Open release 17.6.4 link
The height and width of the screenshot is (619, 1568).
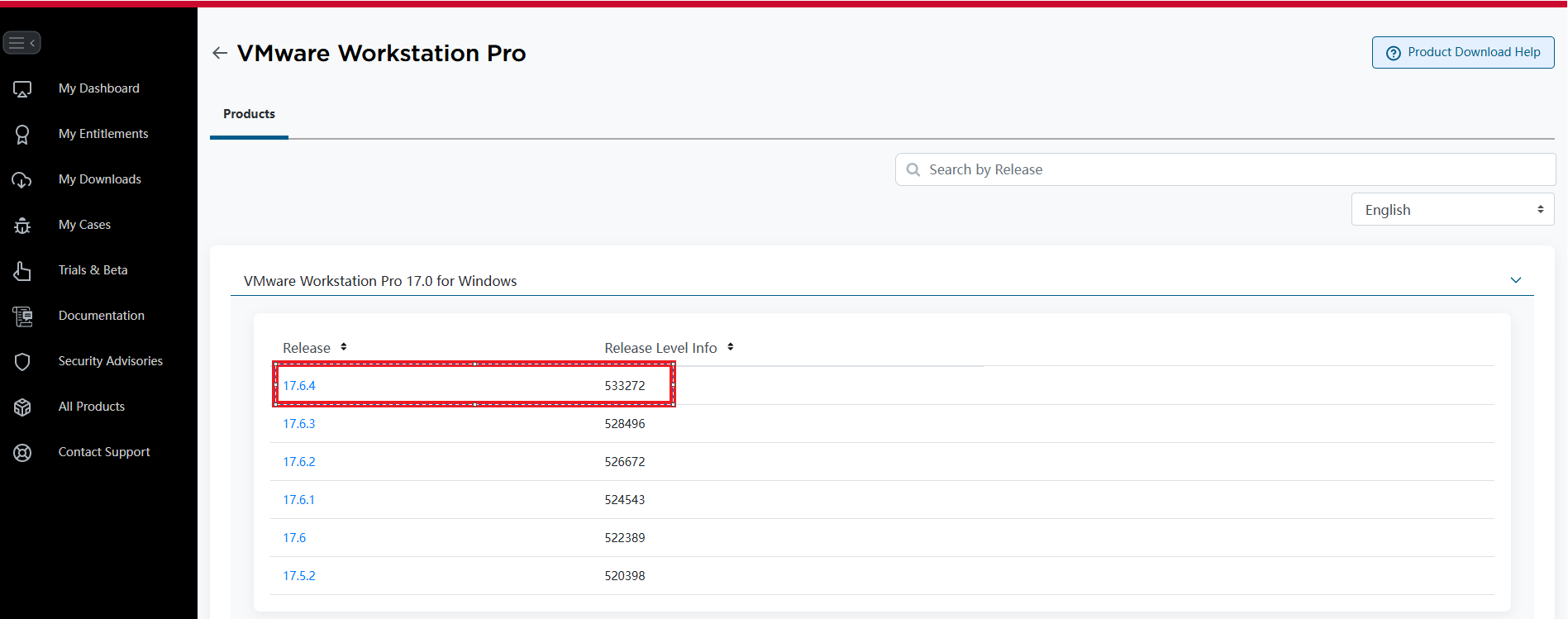point(299,386)
